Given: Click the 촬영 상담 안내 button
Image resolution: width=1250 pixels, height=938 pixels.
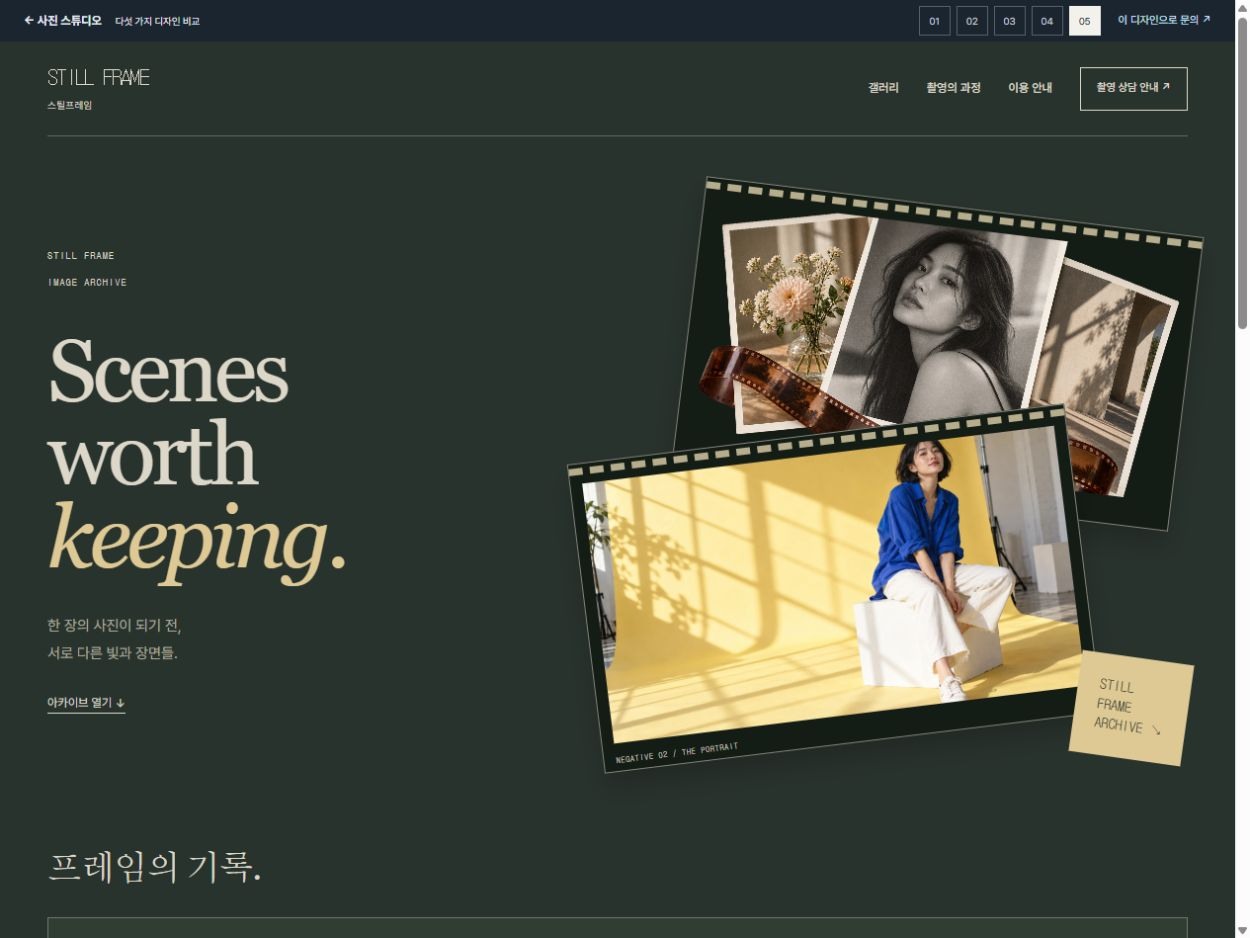Looking at the screenshot, I should tap(1134, 88).
